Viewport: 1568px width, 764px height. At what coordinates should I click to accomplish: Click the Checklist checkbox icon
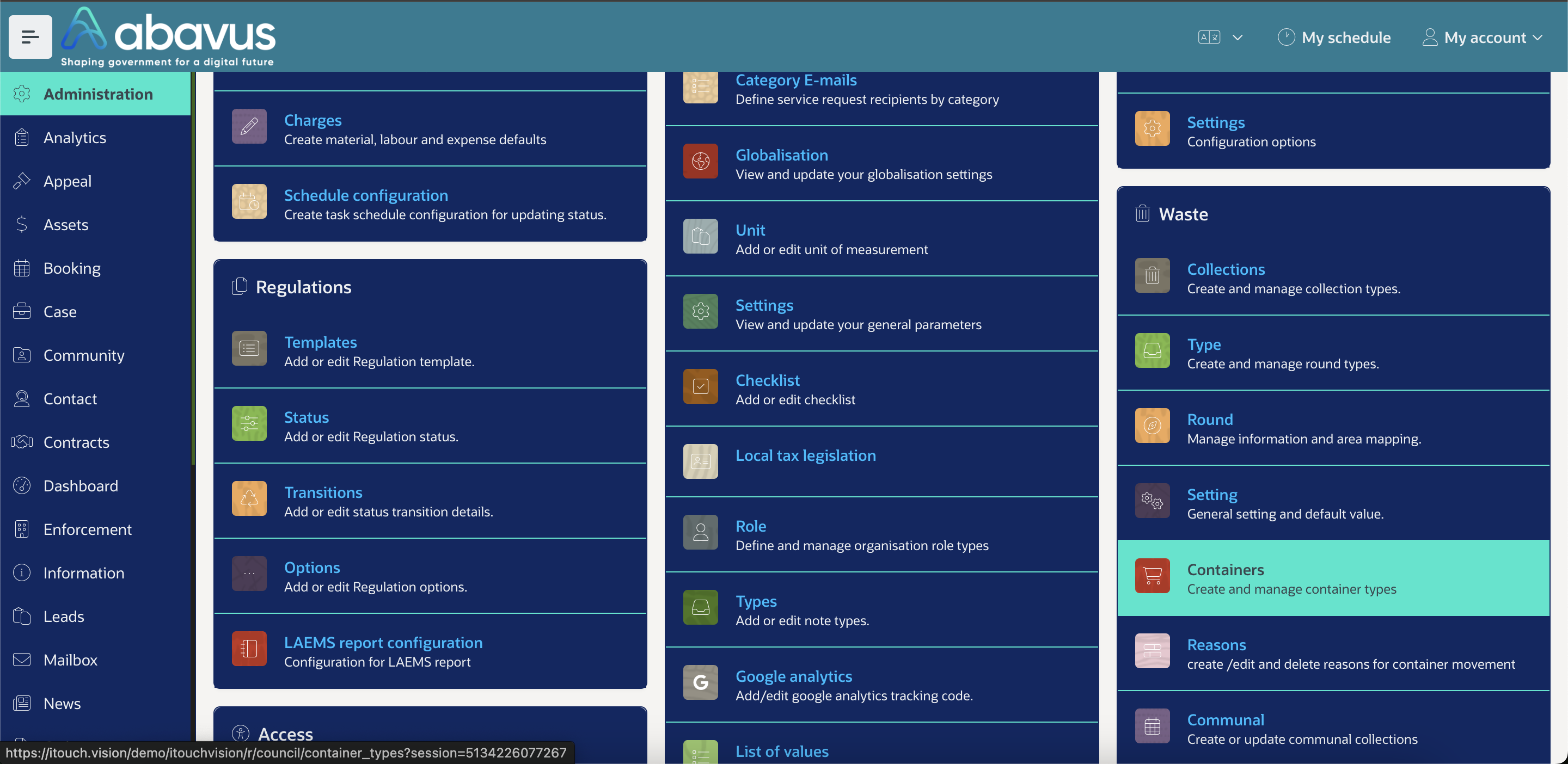[700, 386]
